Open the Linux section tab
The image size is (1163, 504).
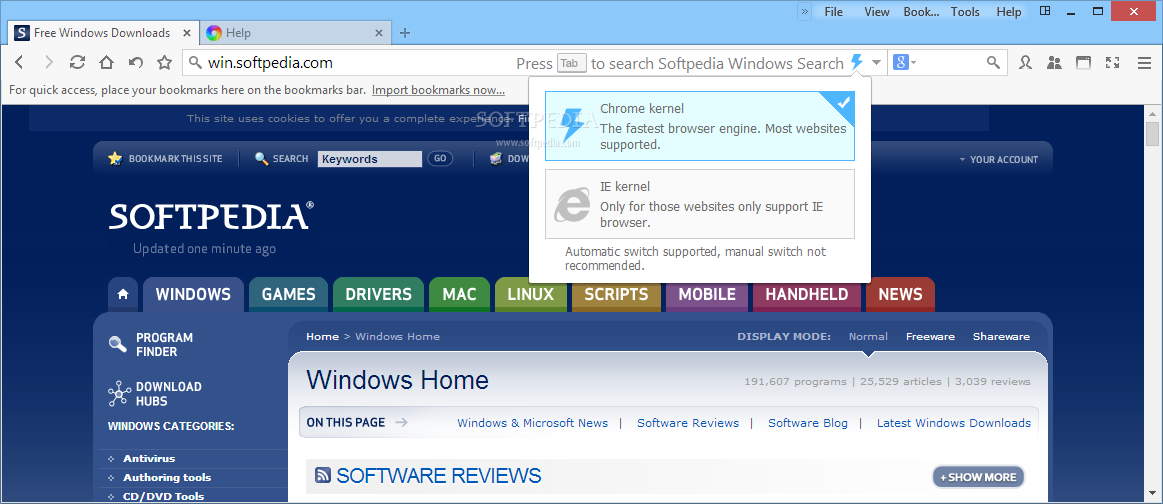click(x=530, y=294)
